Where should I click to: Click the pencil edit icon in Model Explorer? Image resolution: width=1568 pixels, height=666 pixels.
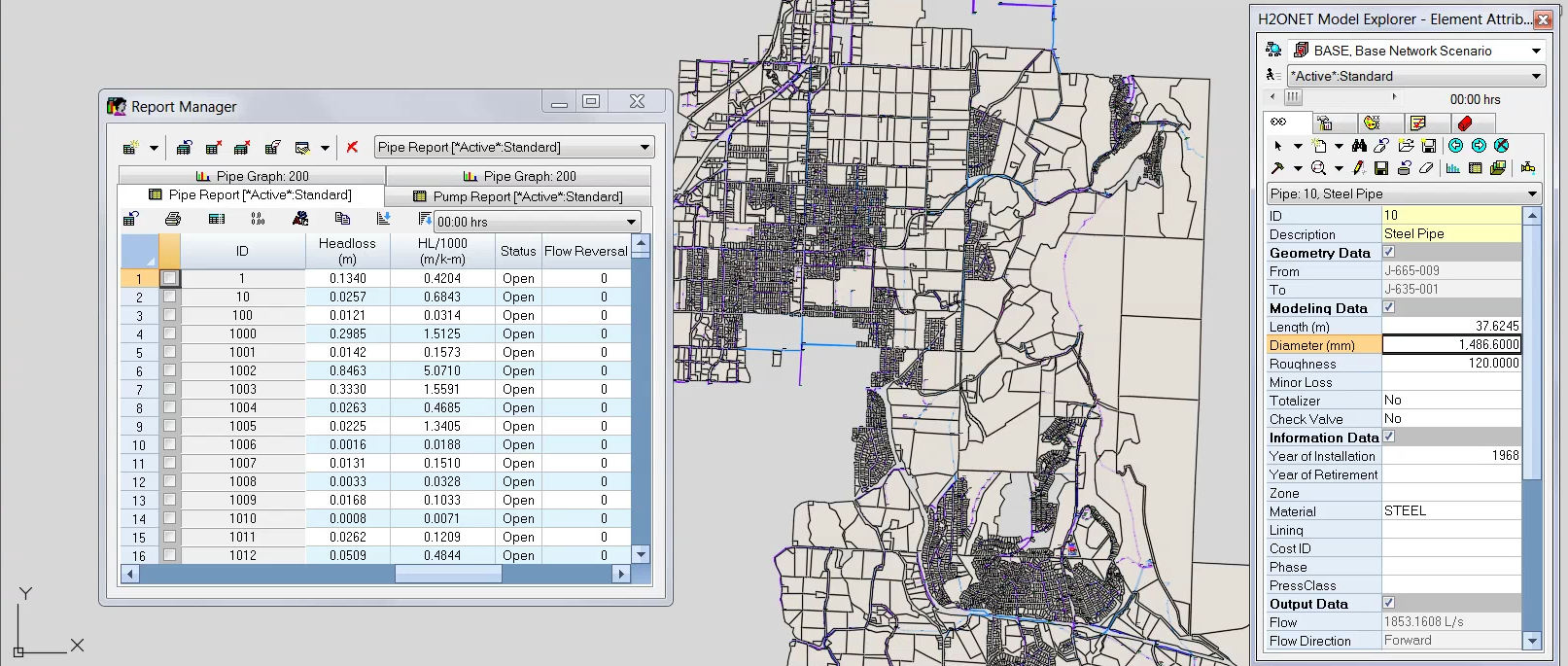(x=1359, y=168)
